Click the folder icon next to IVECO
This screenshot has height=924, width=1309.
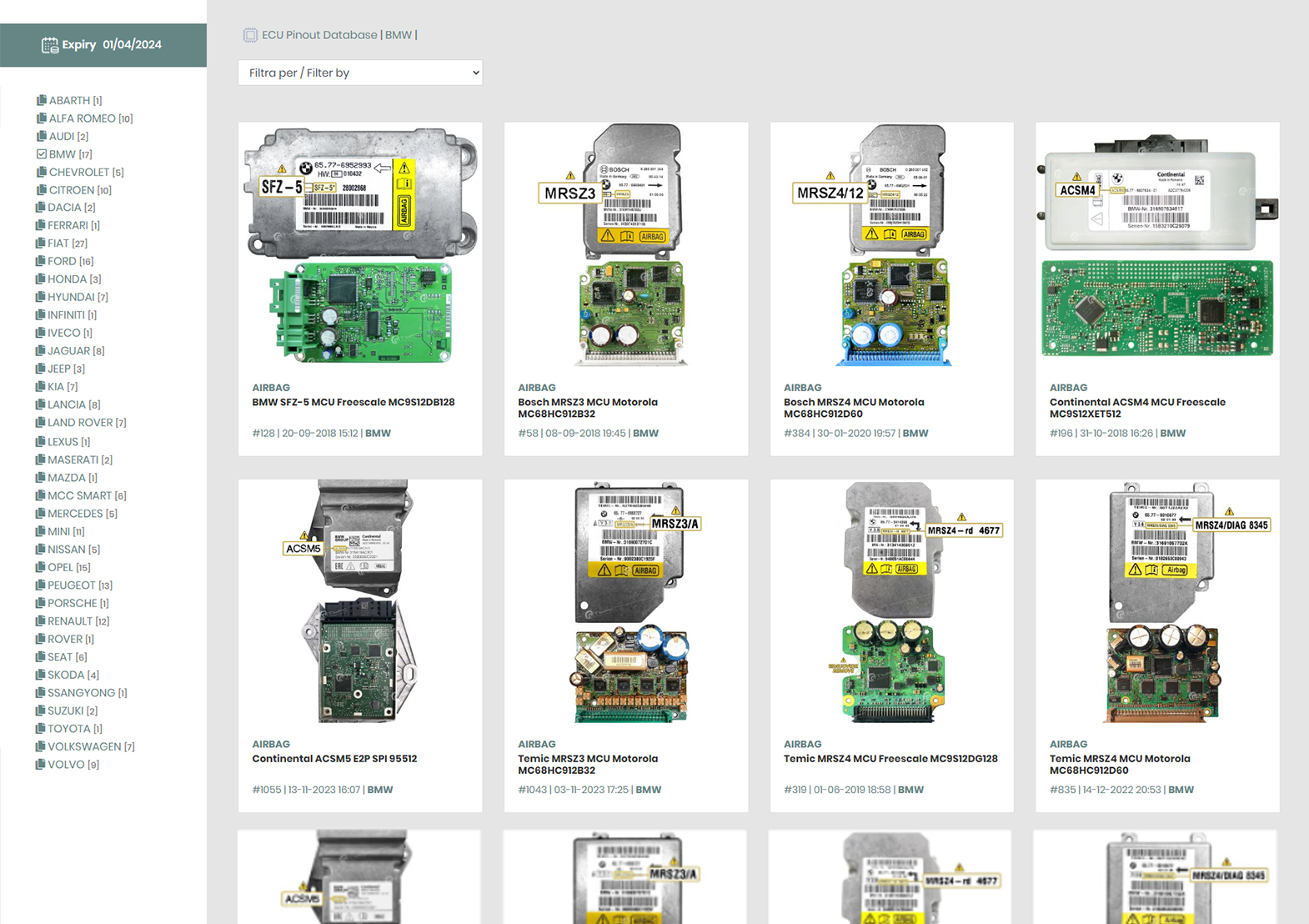[x=40, y=333]
